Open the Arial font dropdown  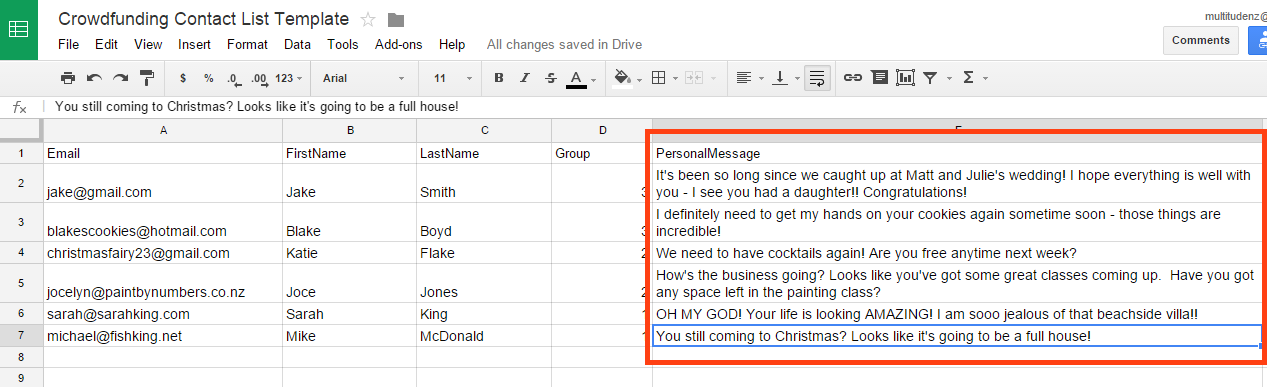[364, 77]
